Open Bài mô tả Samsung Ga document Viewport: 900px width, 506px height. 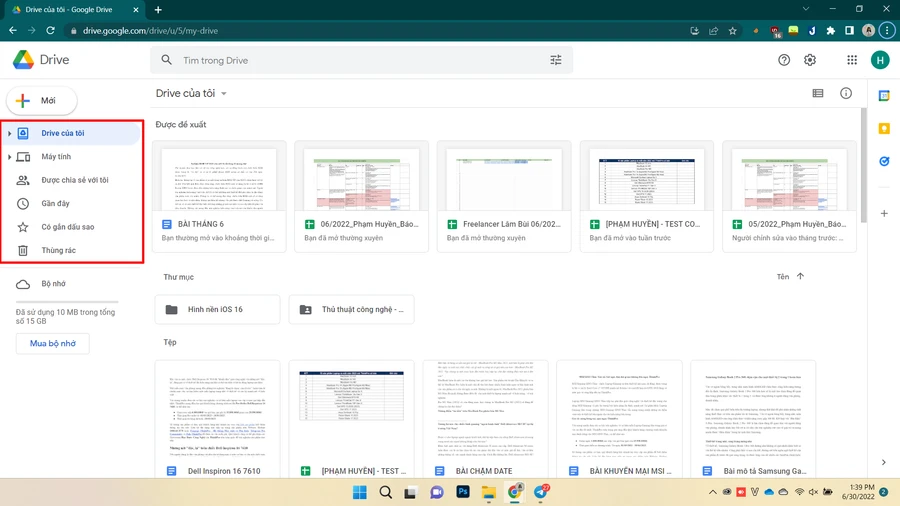753,419
